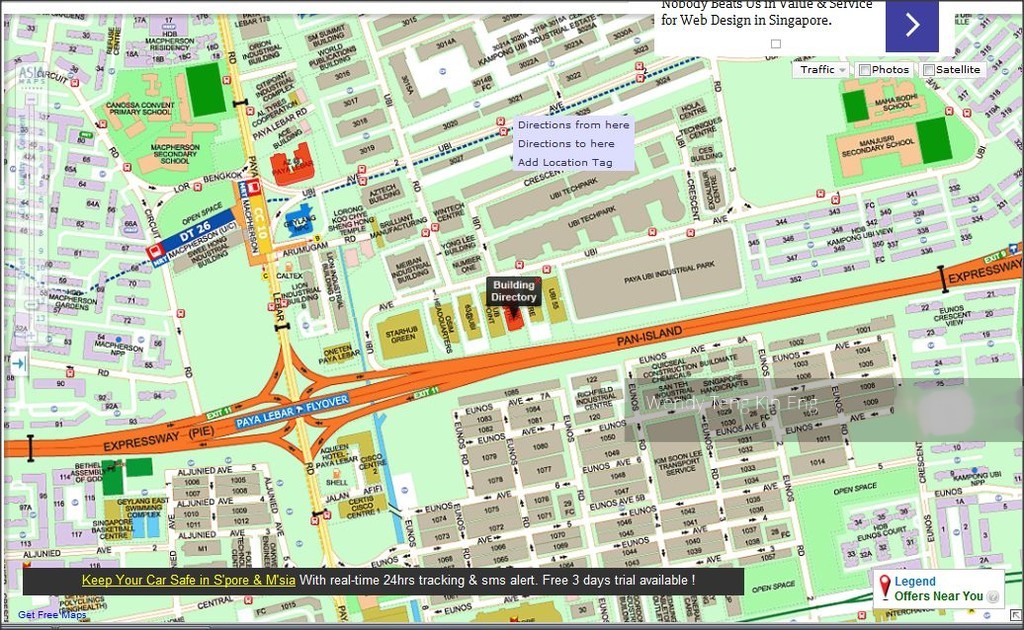1024x630 pixels.
Task: Open the Legend link
Action: [915, 581]
